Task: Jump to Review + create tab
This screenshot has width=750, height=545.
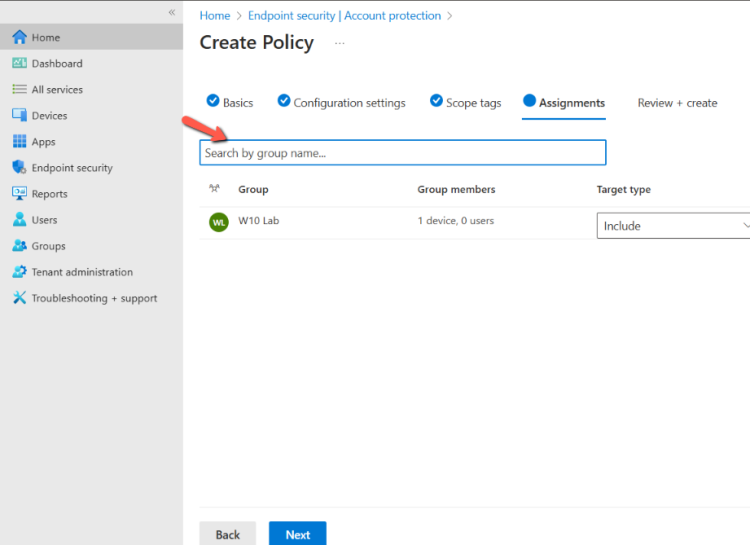Action: (x=677, y=102)
